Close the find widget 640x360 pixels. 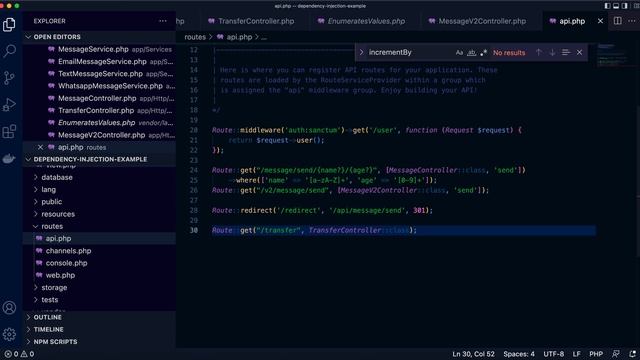click(x=579, y=52)
